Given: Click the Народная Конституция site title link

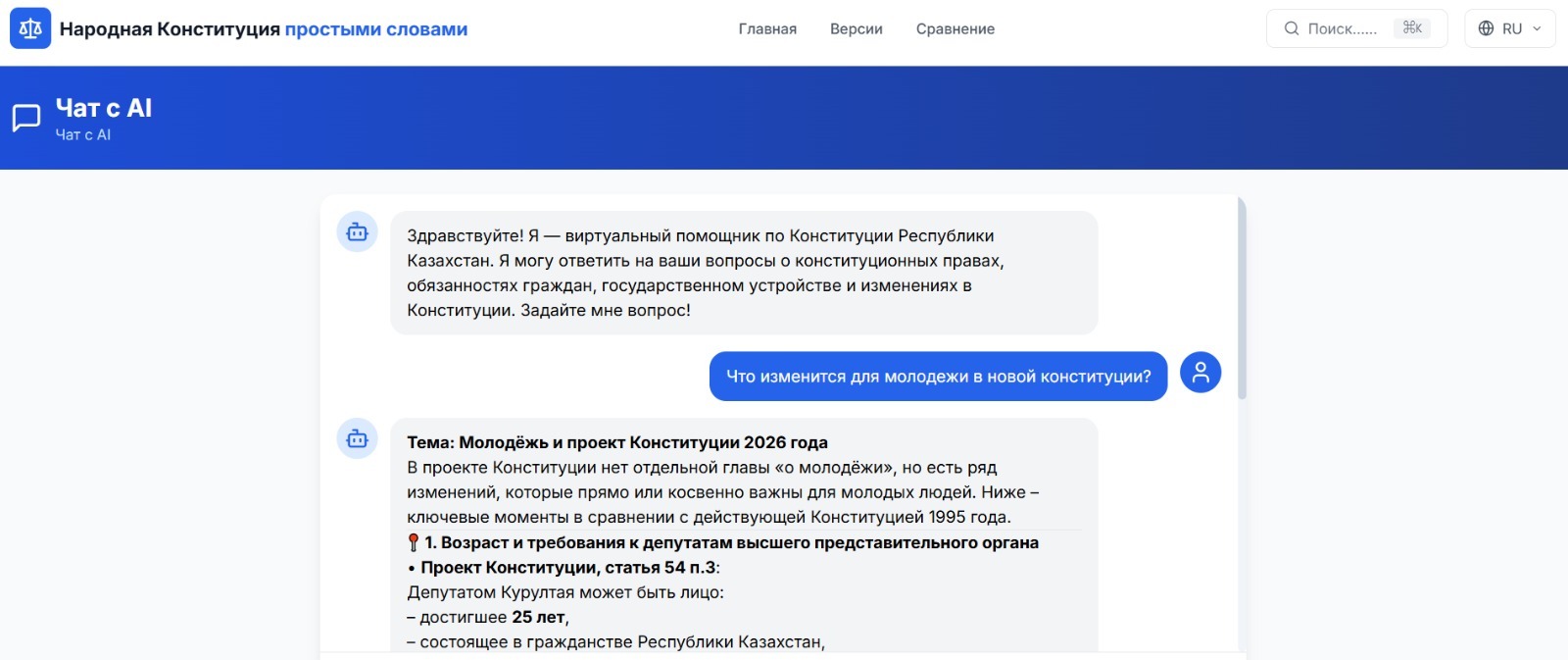Looking at the screenshot, I should 170,28.
